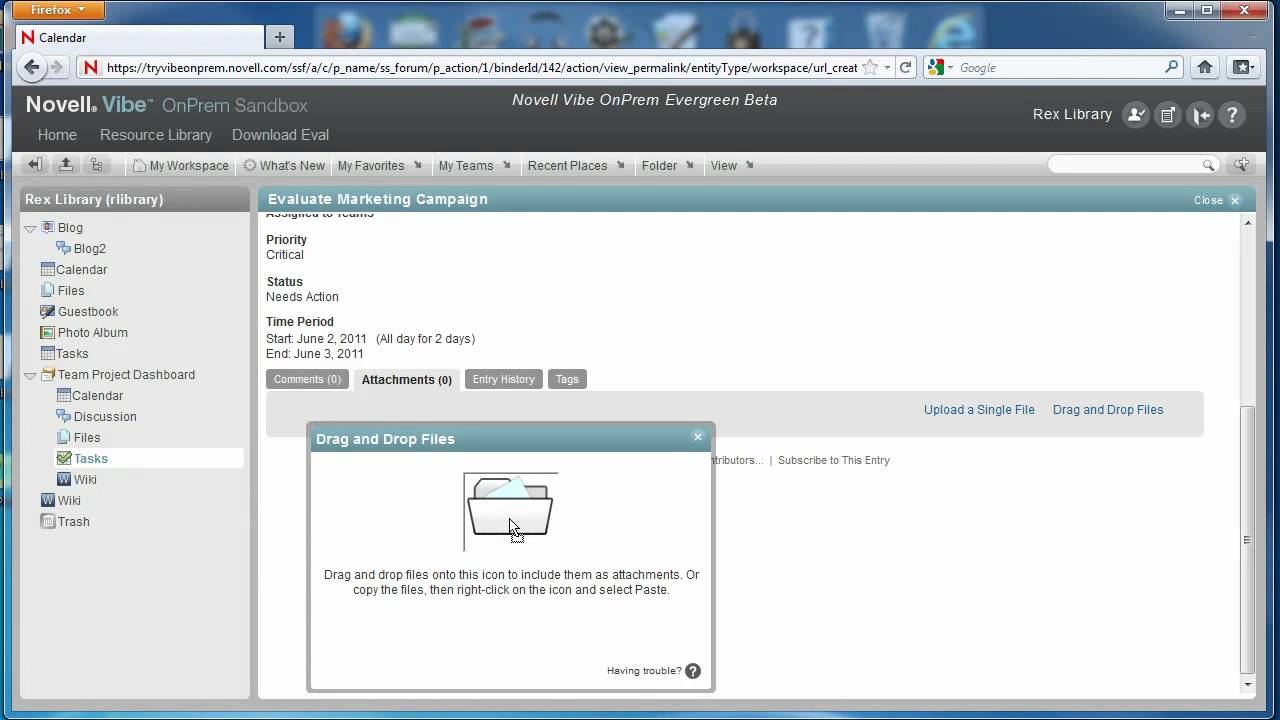Collapse the Team Project Dashboard tree node

(30, 376)
